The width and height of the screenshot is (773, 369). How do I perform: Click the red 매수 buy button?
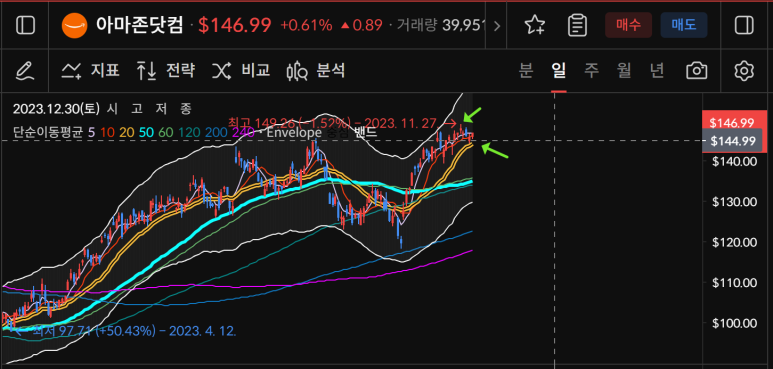pos(629,25)
